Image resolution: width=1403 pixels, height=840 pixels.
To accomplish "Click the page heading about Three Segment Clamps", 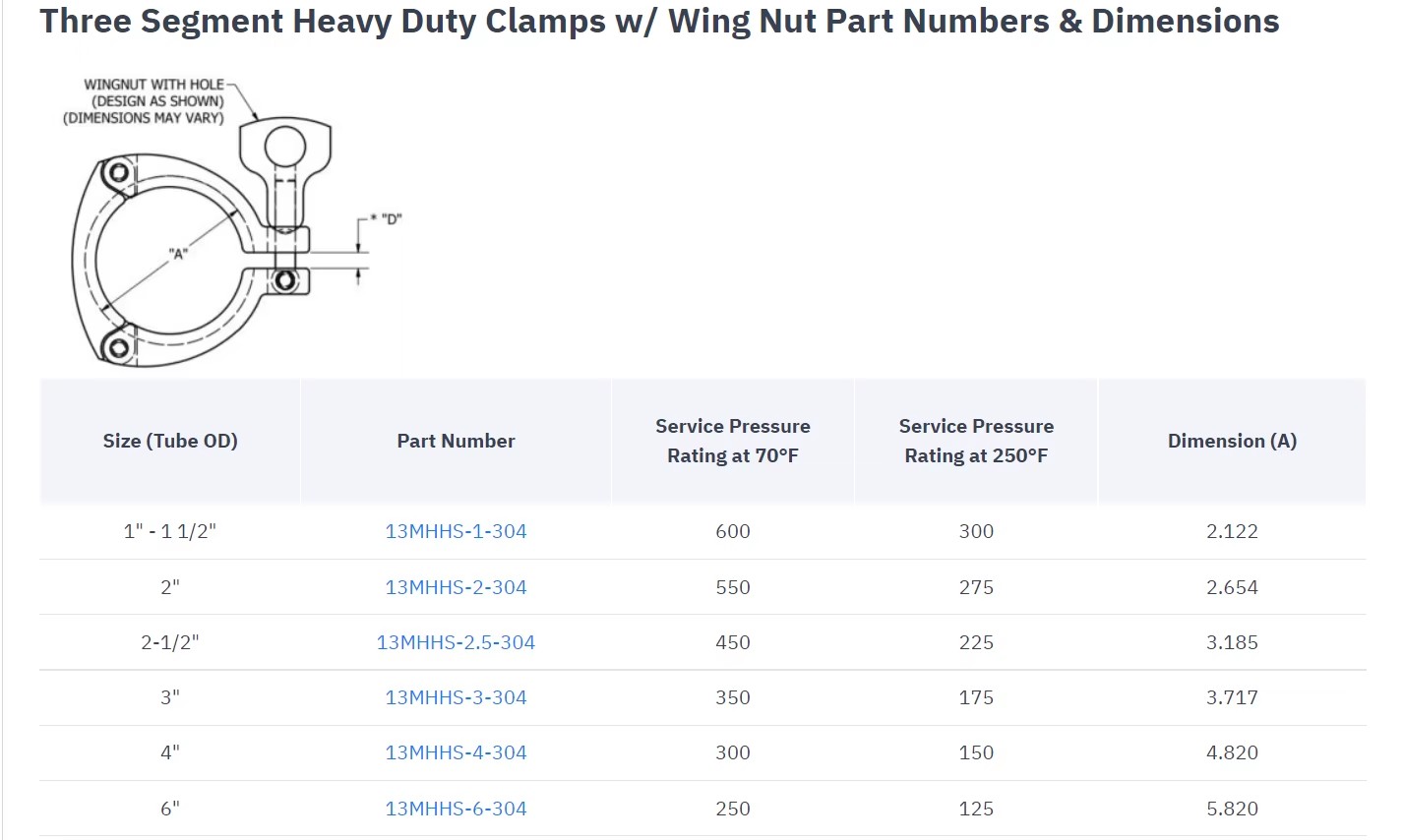I will click(659, 21).
